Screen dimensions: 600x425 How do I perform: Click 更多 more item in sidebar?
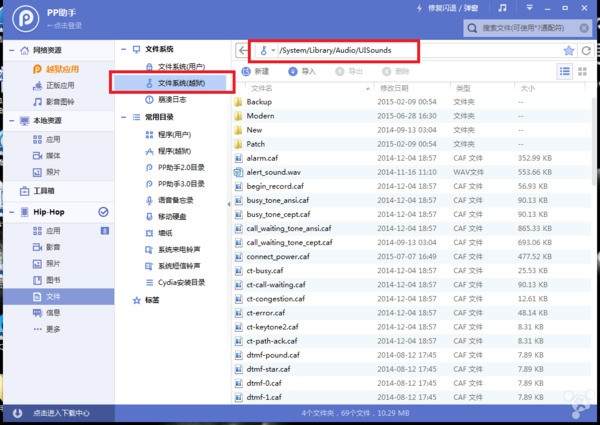point(47,329)
